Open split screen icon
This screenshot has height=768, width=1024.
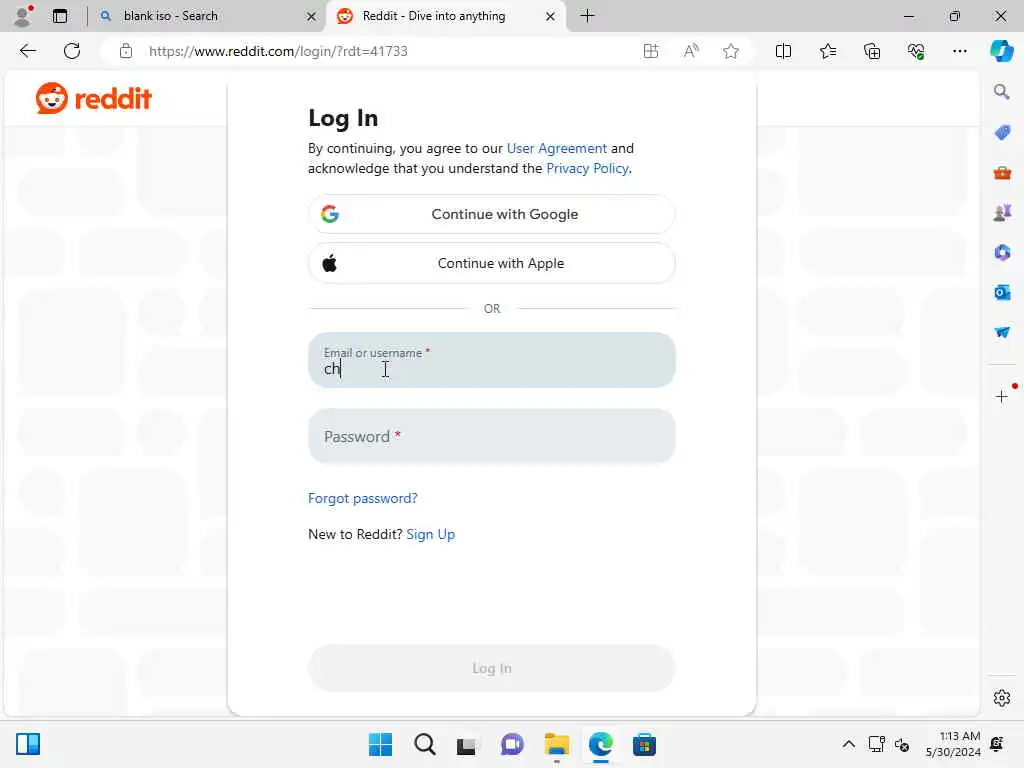pyautogui.click(x=783, y=51)
